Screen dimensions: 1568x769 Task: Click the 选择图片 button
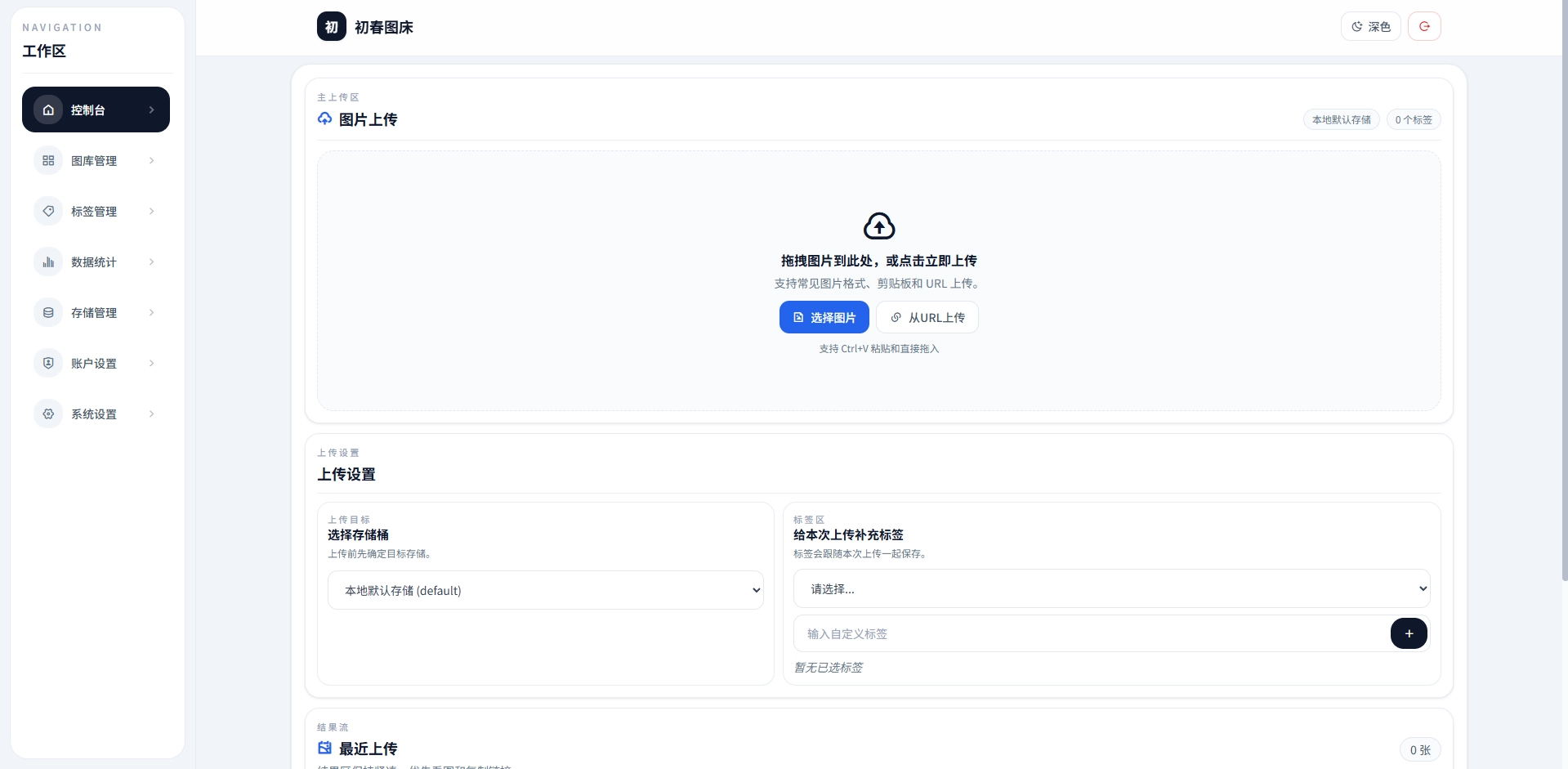824,317
